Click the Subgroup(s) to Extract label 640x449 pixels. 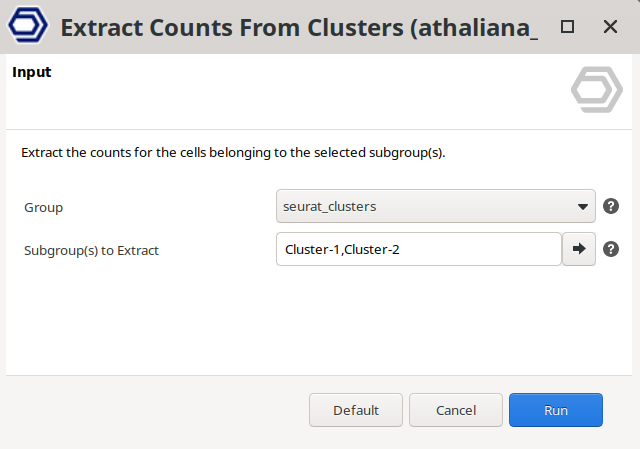click(x=92, y=250)
